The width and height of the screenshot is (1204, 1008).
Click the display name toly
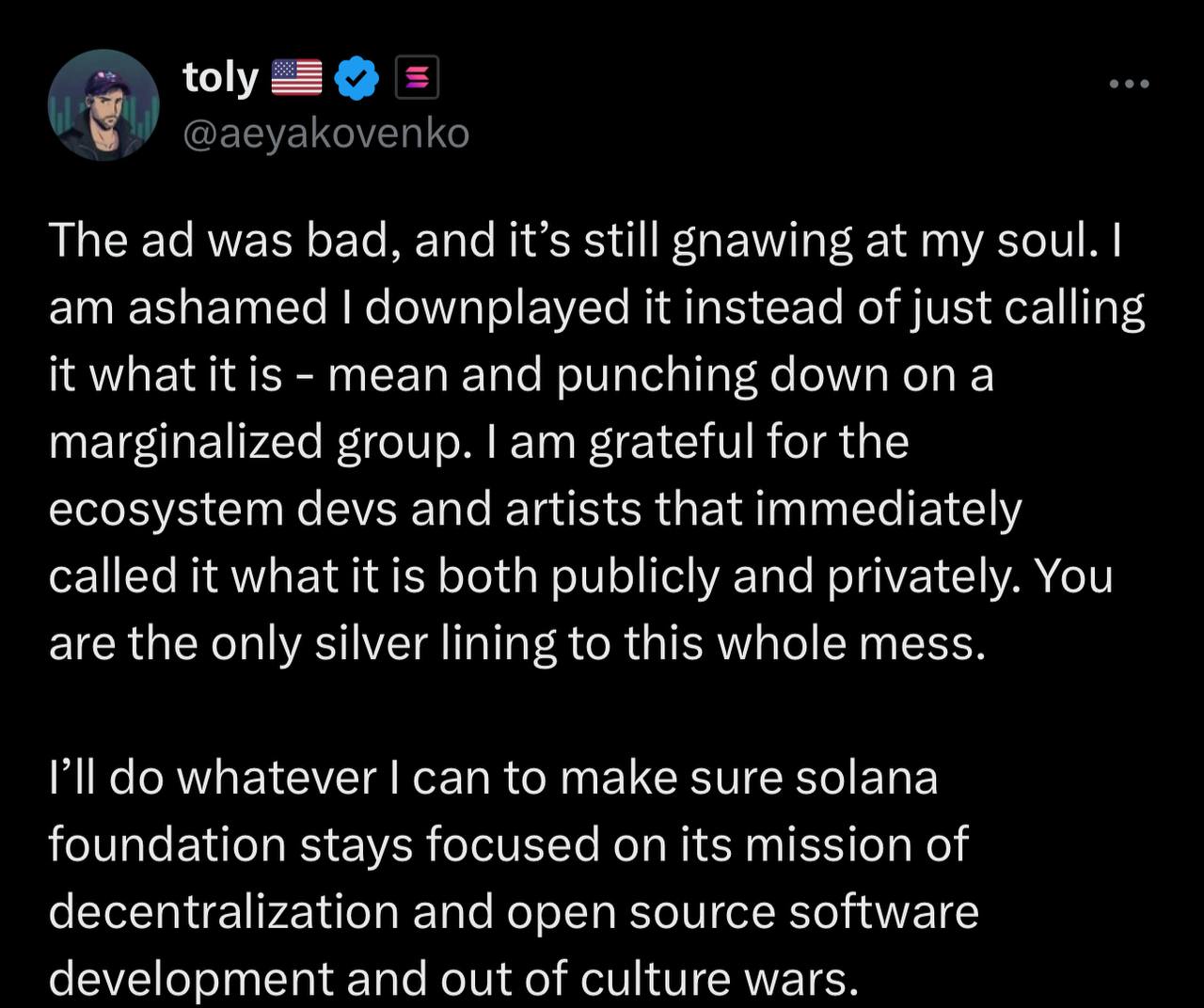pos(221,78)
